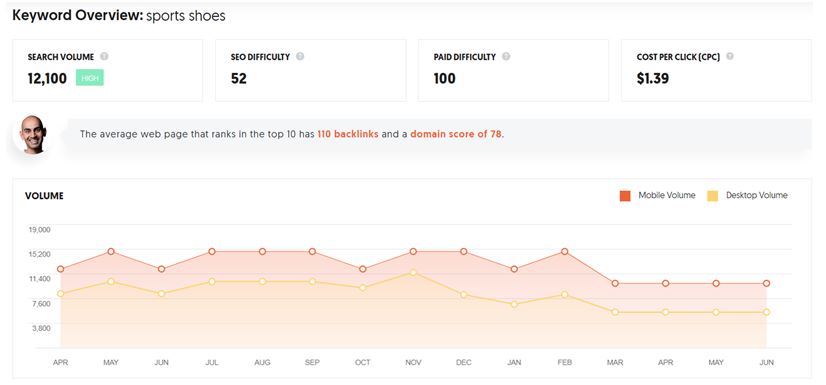826x385 pixels.
Task: Open the domain score of 78 link
Action: click(x=456, y=134)
